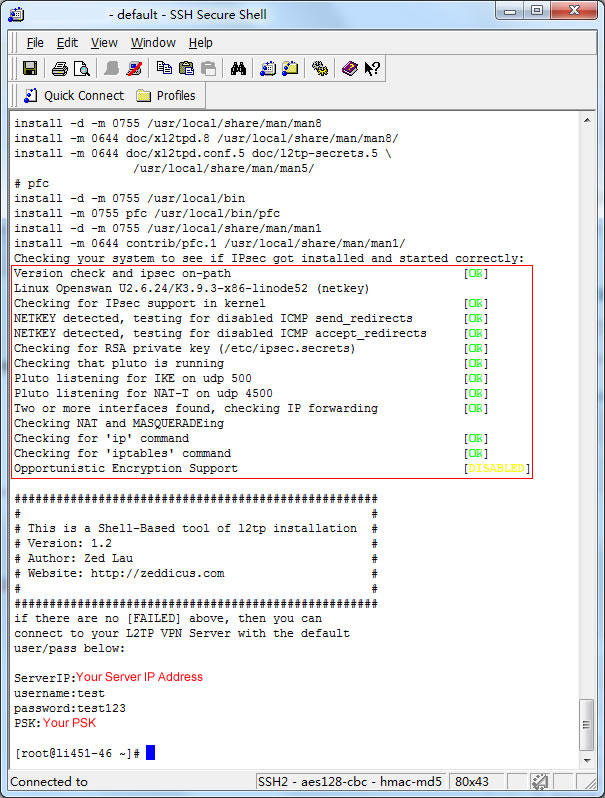
Task: Click 'Checking that pluto is running' line
Action: pos(119,363)
